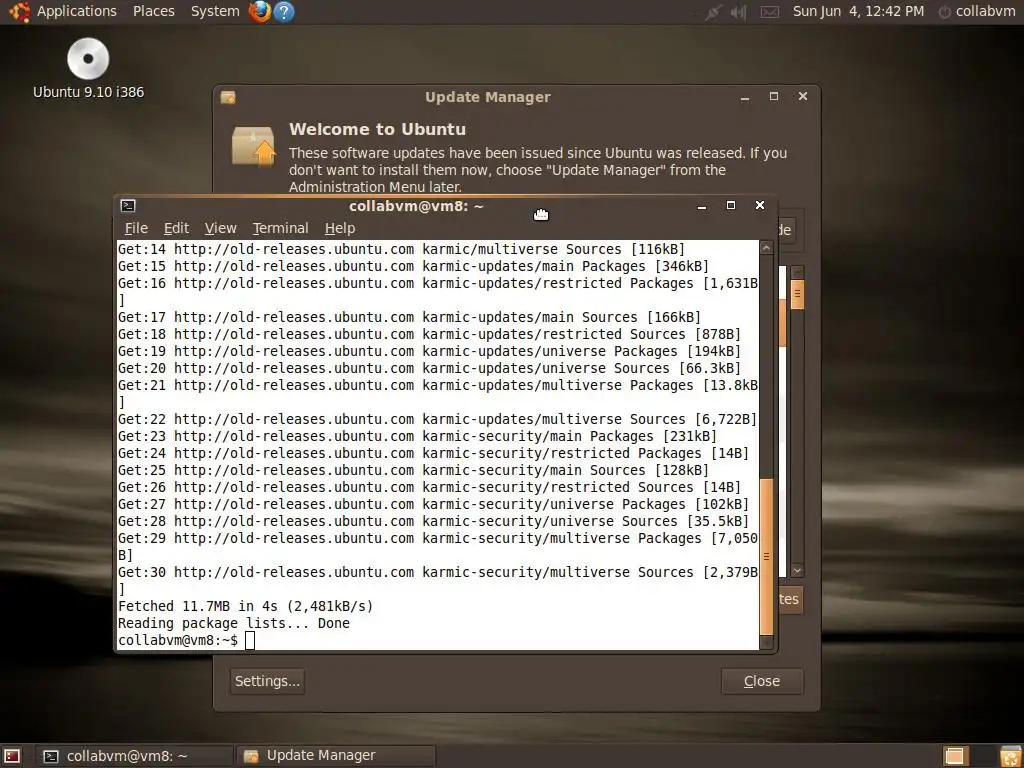Click Update Manager scrollbar down arrow
Viewport: 1024px width, 768px height.
pyautogui.click(x=797, y=571)
